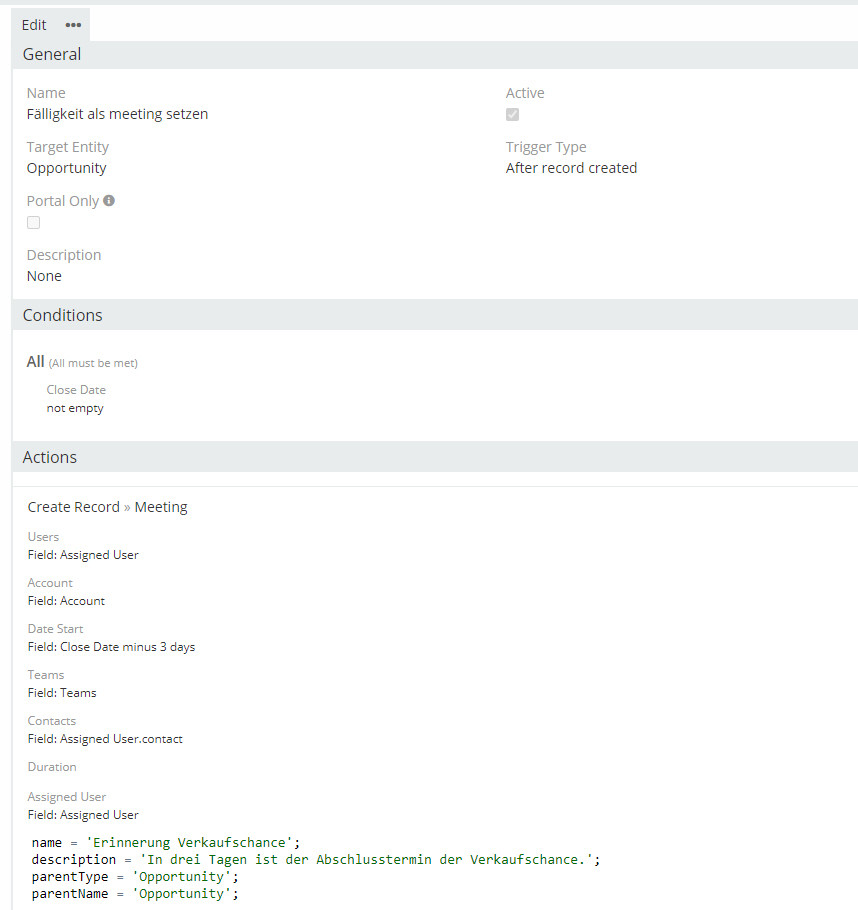This screenshot has height=910, width=858.
Task: Click the Portal Only info icon
Action: pyautogui.click(x=109, y=200)
